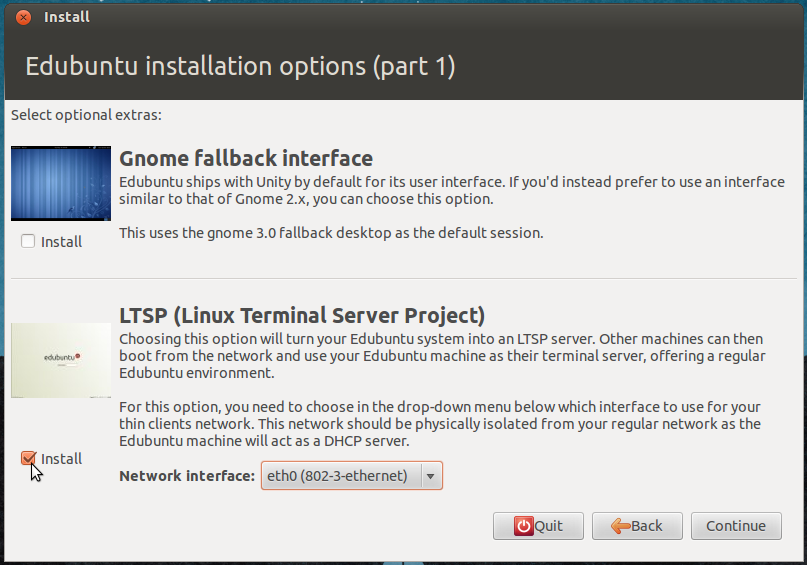Screen dimensions: 807x565
Task: Close the Install window
Action: click(x=24, y=17)
